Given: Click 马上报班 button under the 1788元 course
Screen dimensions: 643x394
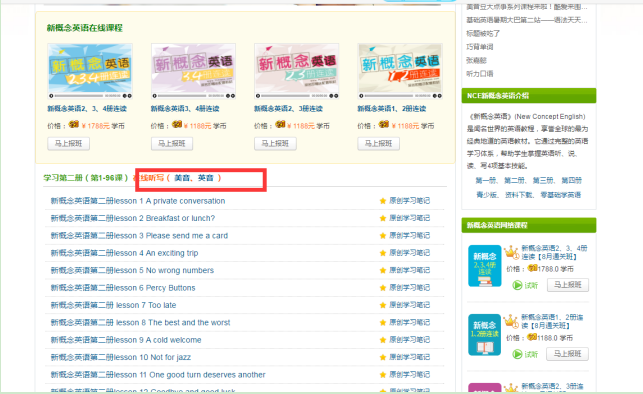Looking at the screenshot, I should click(68, 143).
